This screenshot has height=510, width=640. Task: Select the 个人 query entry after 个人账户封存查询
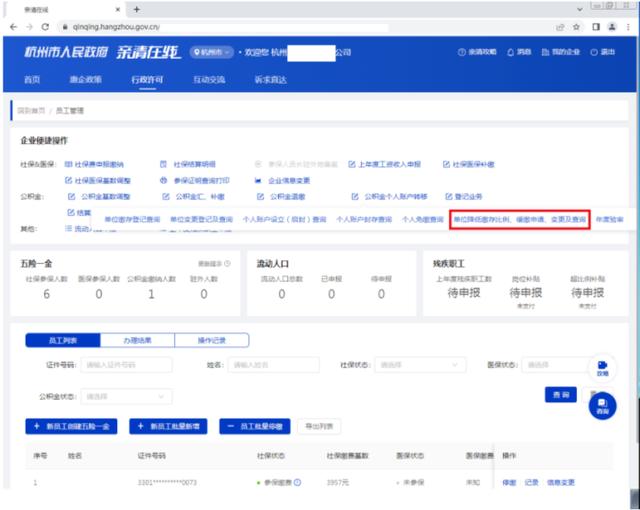click(x=422, y=220)
